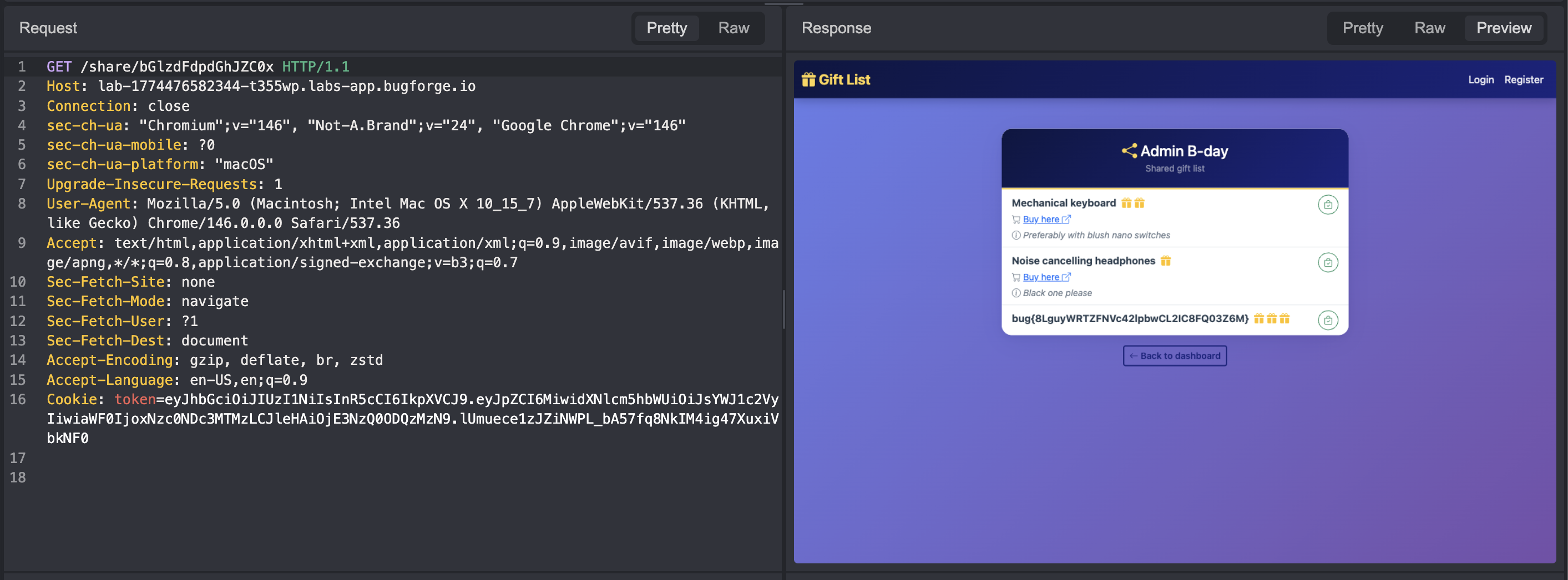Viewport: 1568px width, 580px height.
Task: Click the GET request line in the editor
Action: pyautogui.click(x=198, y=67)
